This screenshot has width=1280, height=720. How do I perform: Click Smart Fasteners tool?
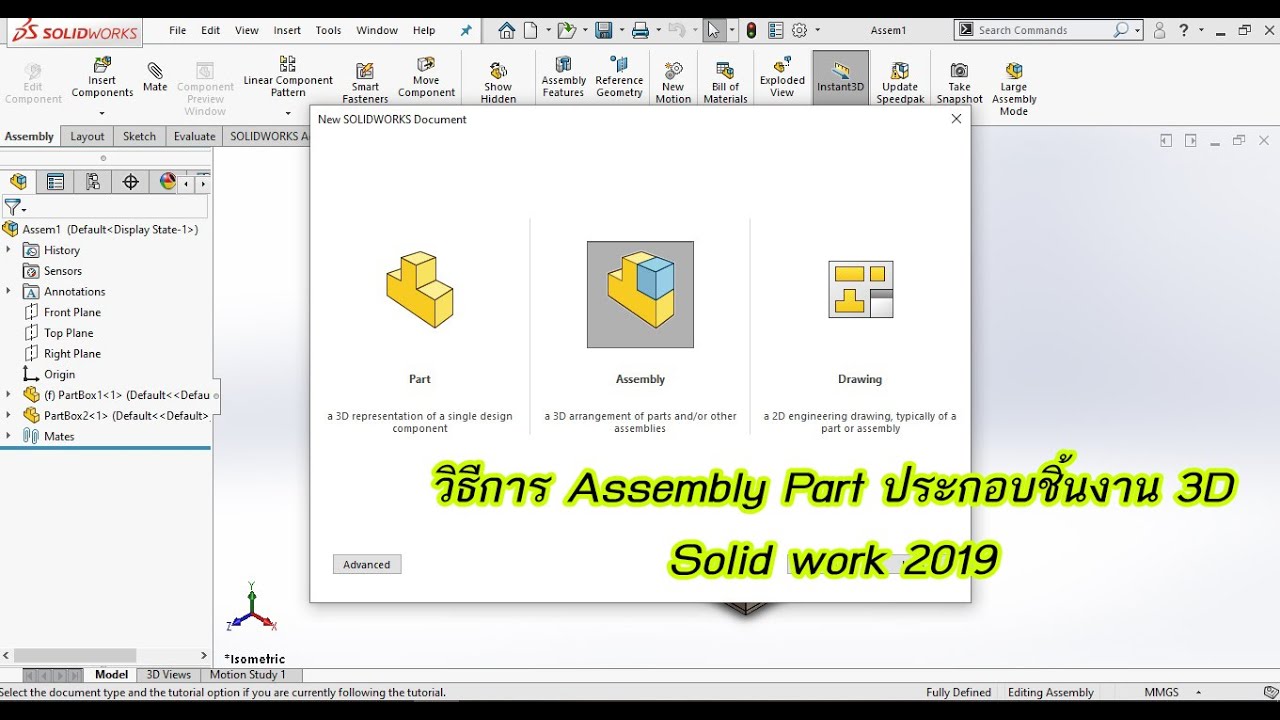(x=365, y=82)
